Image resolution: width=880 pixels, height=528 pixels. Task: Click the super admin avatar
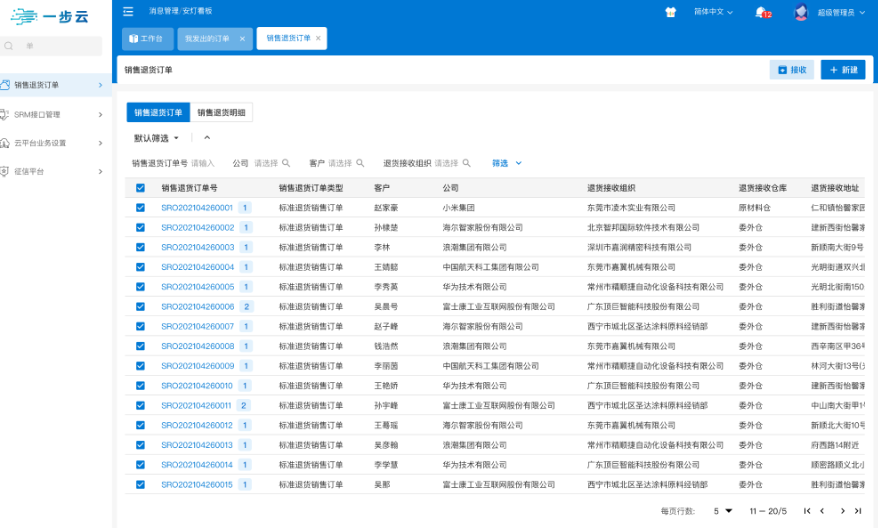pyautogui.click(x=801, y=12)
